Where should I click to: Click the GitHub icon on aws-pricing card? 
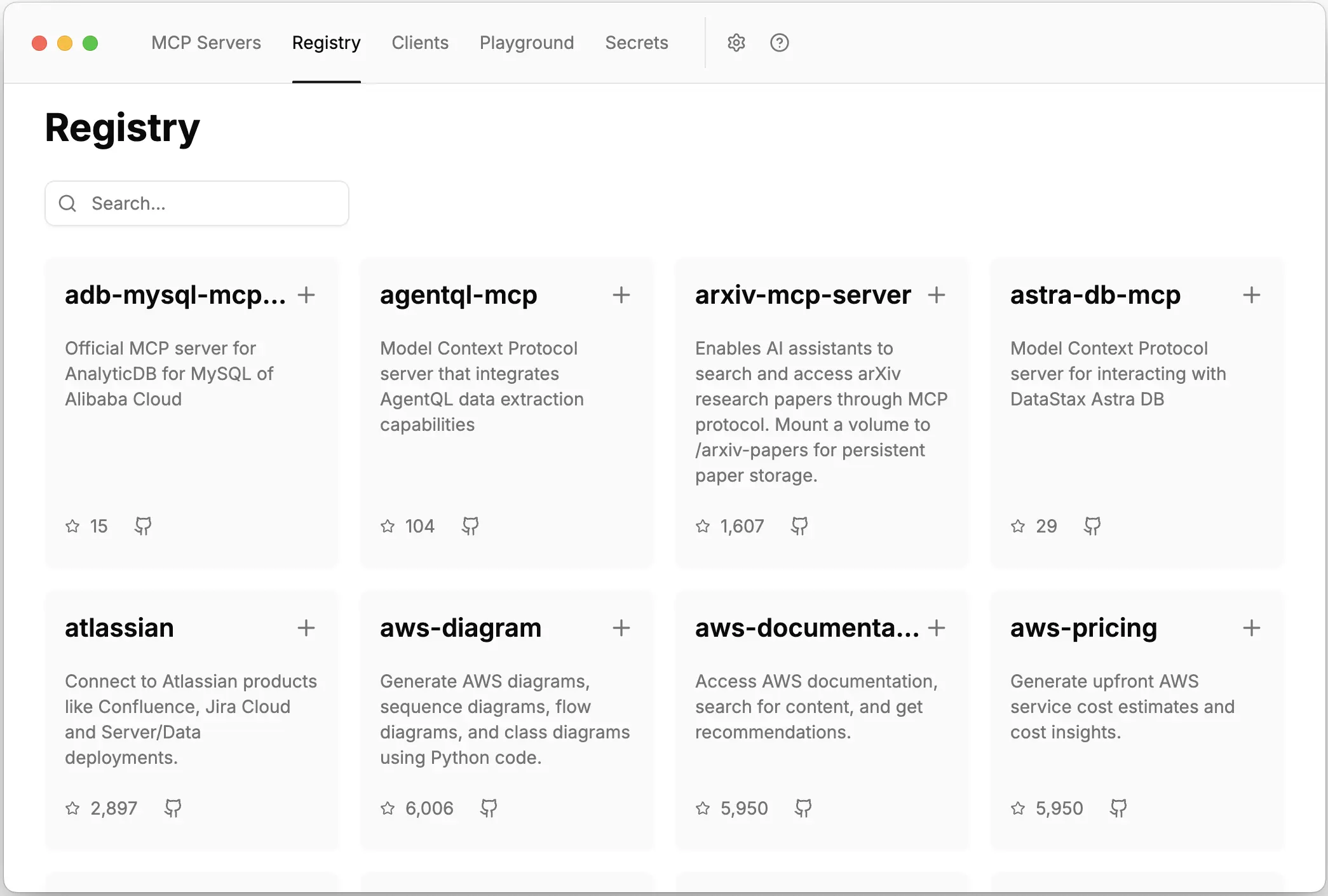(1118, 808)
